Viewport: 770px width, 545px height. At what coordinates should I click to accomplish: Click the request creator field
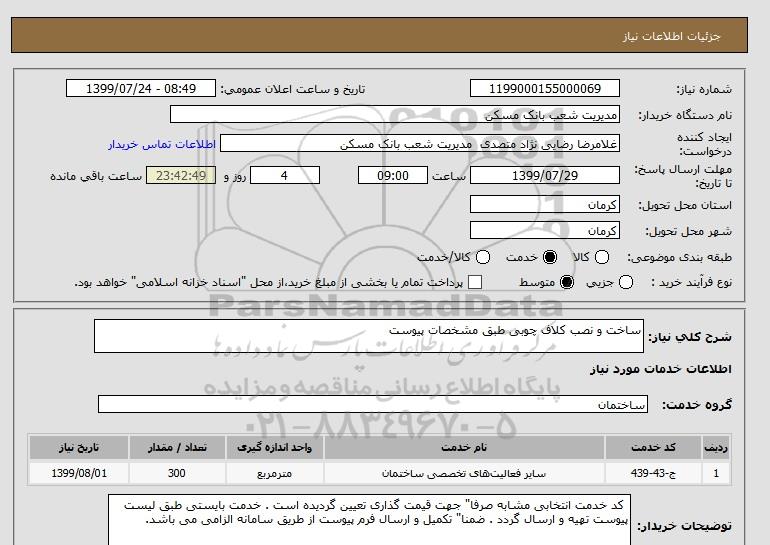[x=420, y=144]
